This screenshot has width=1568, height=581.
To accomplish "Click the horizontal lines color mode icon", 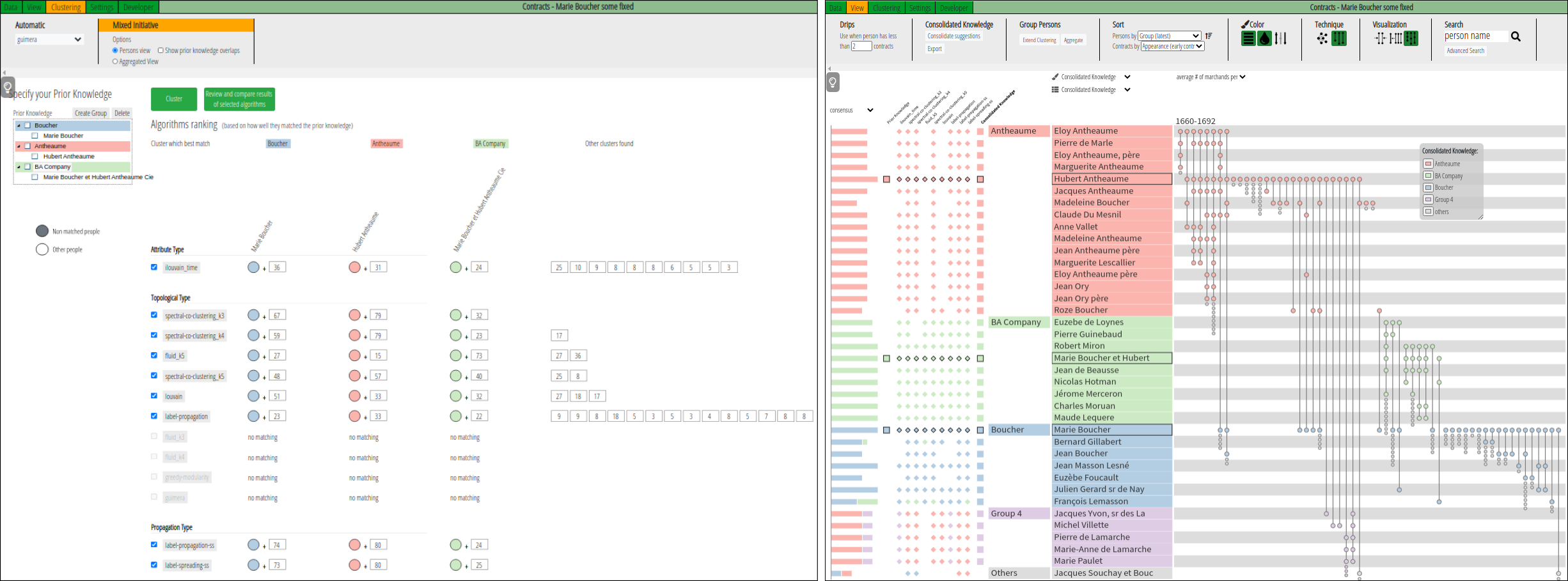I will 1248,39.
